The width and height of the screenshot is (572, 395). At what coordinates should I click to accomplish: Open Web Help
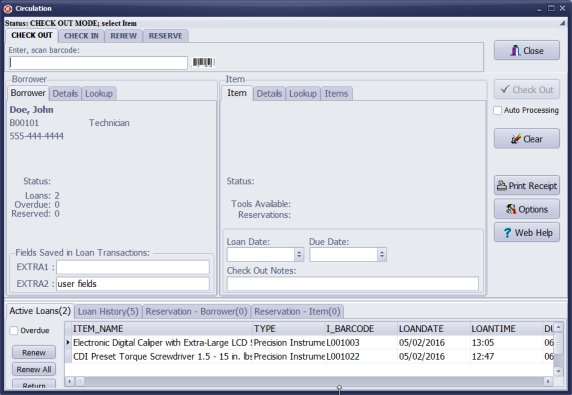pyautogui.click(x=527, y=232)
